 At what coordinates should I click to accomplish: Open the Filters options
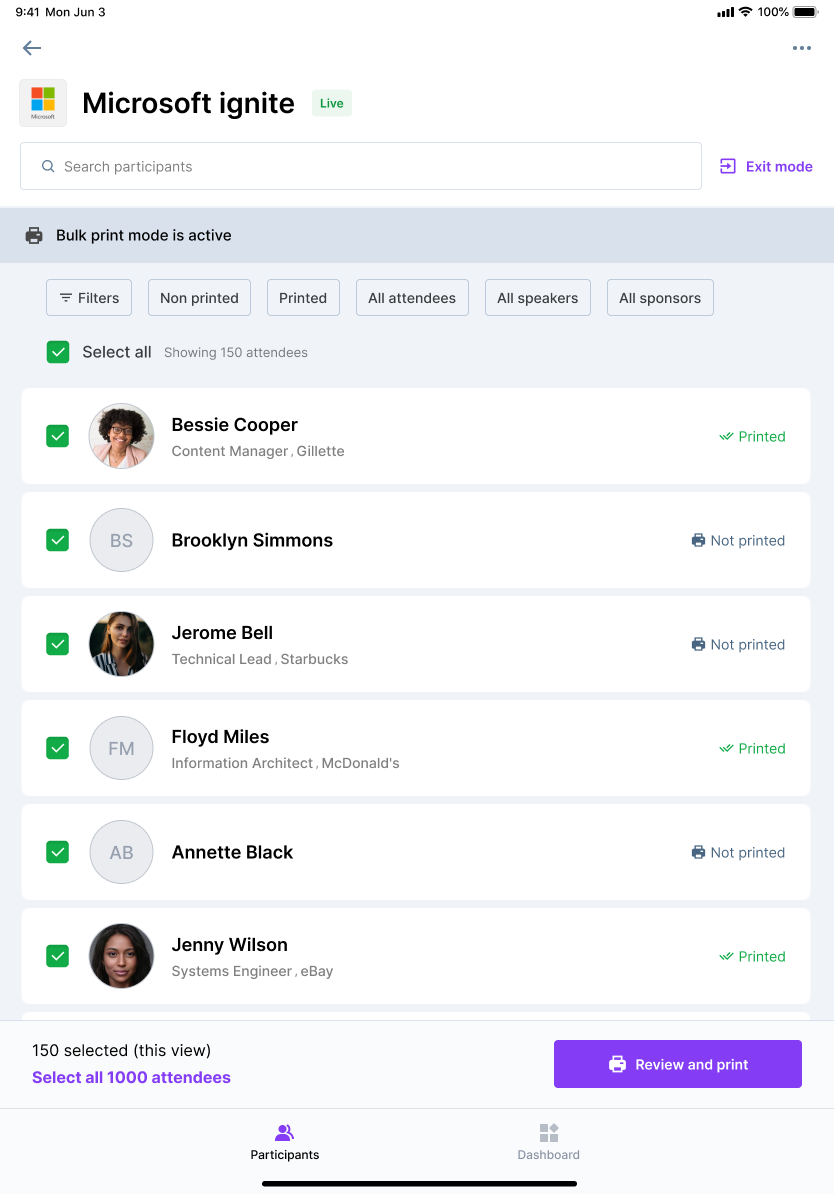(89, 298)
